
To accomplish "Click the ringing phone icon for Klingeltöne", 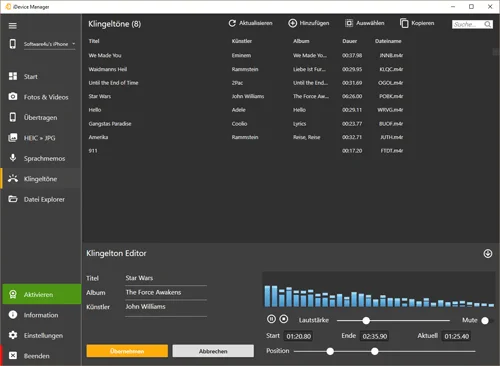I will (13, 178).
